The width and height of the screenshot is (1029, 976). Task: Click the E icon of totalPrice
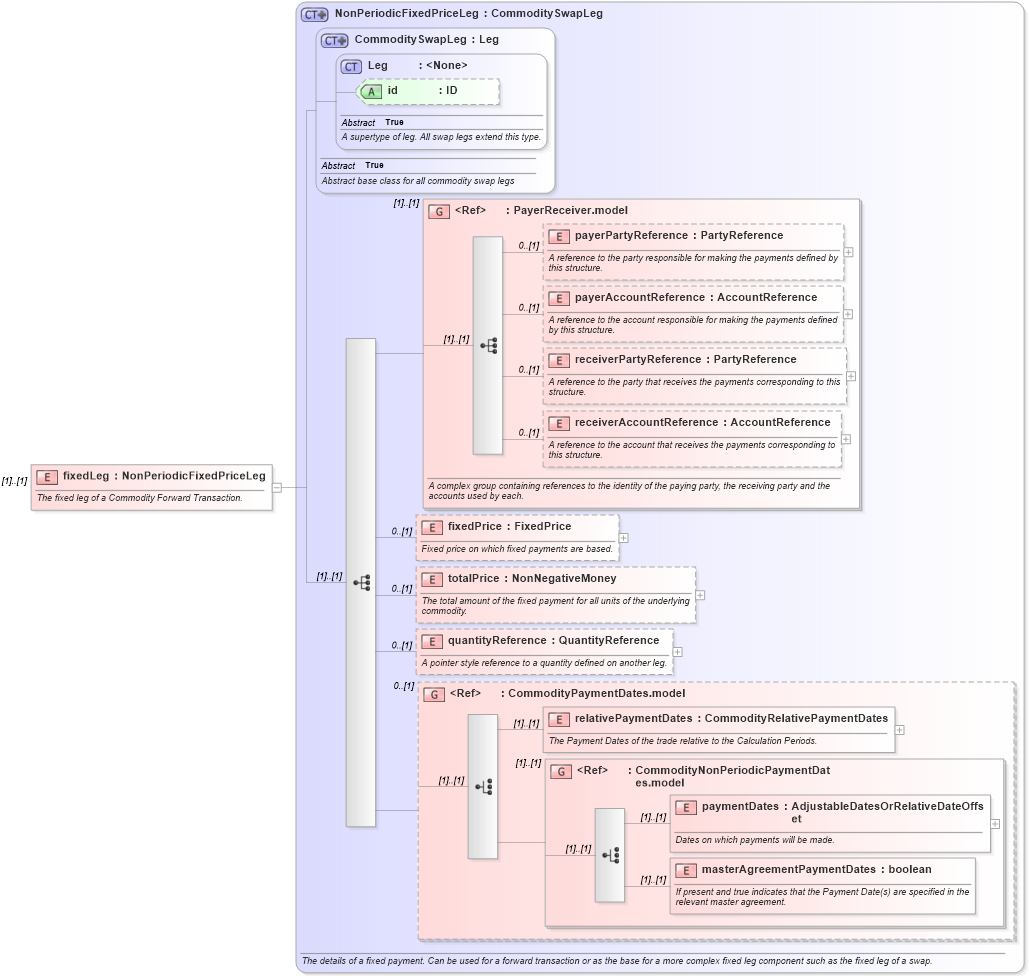(432, 580)
